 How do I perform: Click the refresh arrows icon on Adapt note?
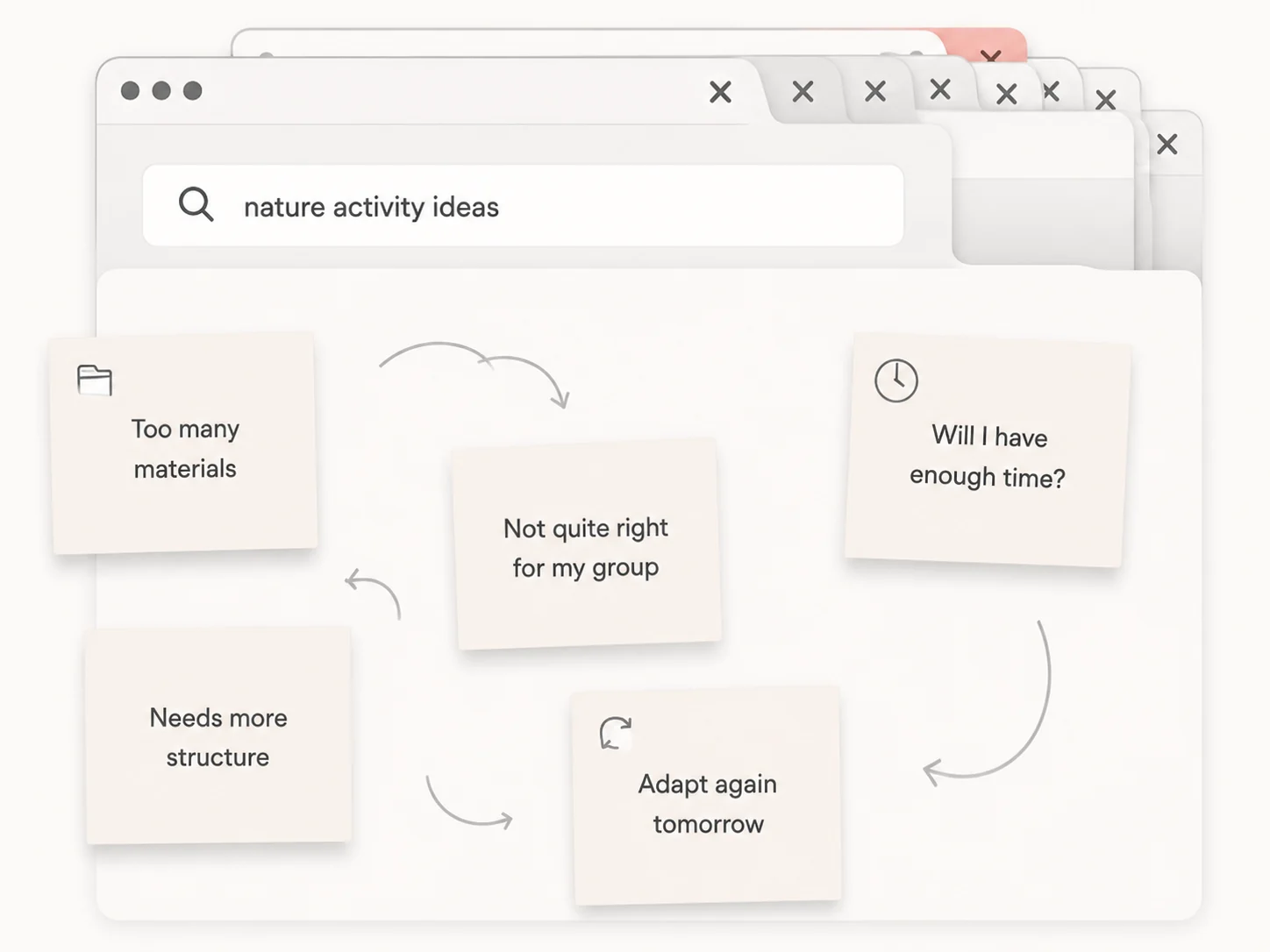pyautogui.click(x=616, y=733)
